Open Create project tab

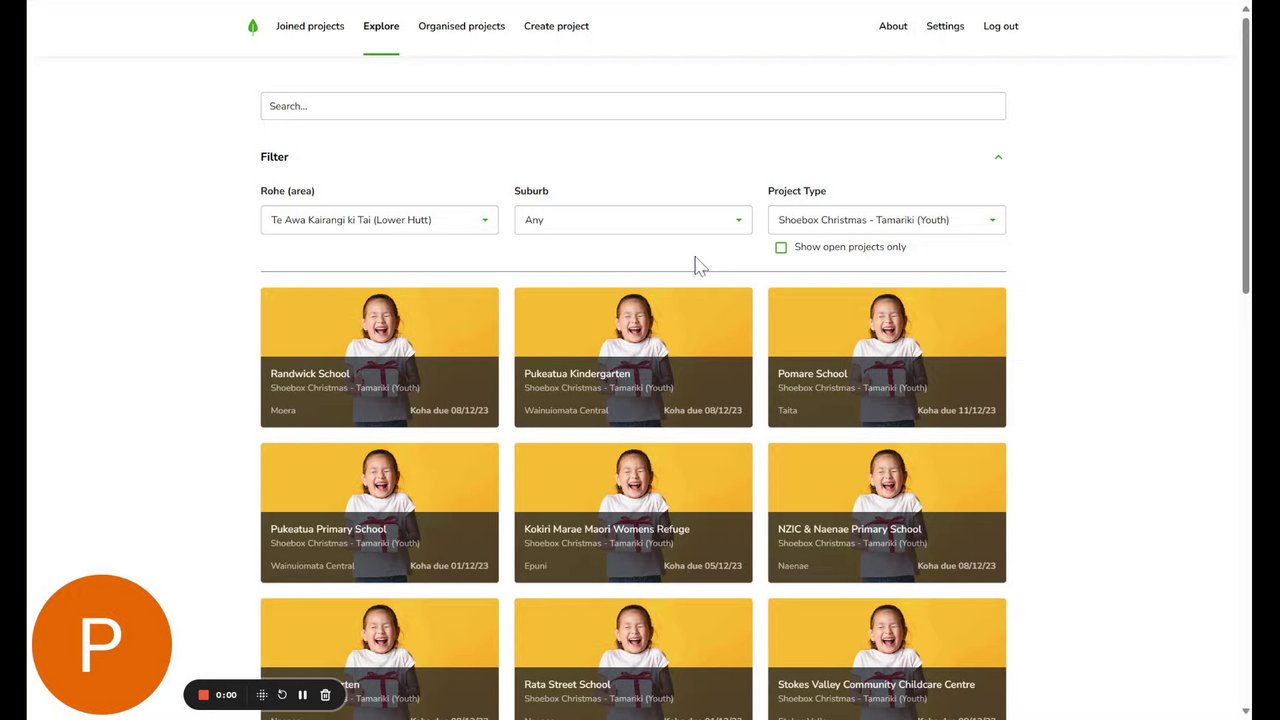(556, 26)
